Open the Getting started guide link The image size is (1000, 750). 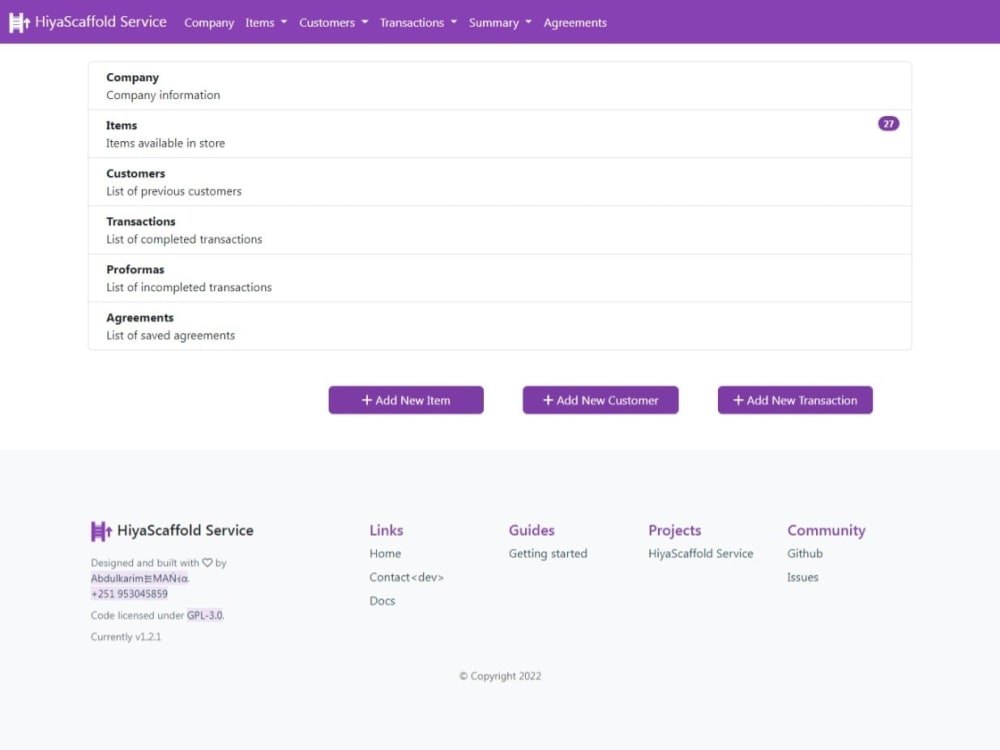pos(548,554)
